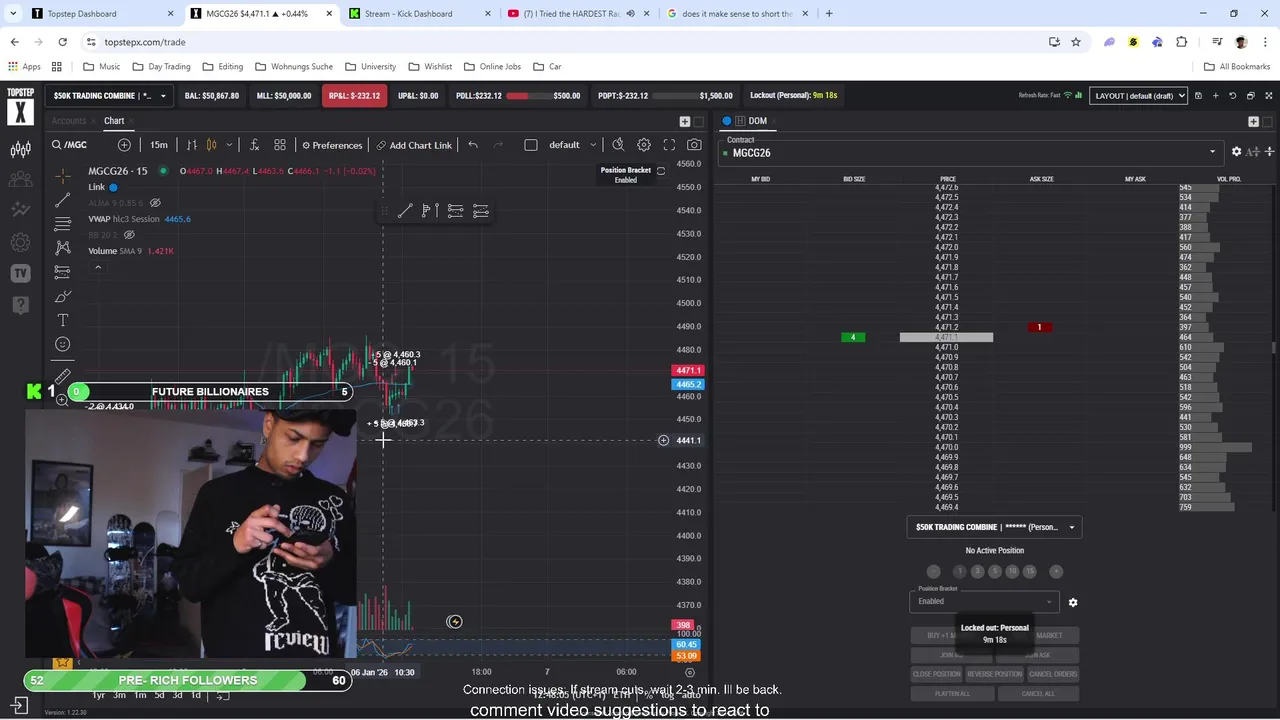Open the indicator templates grid icon
This screenshot has height=720, width=1280.
pos(280,145)
